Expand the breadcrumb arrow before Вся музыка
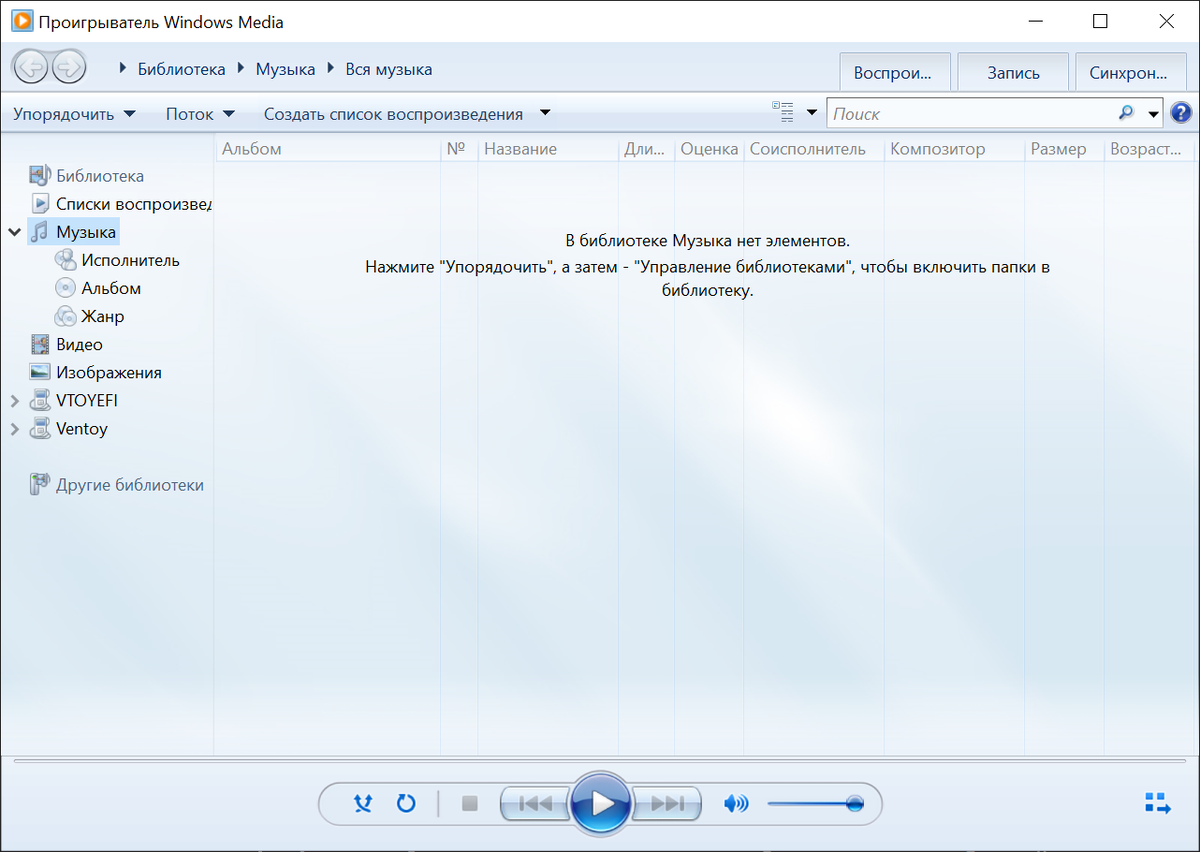The image size is (1200, 852). [330, 69]
